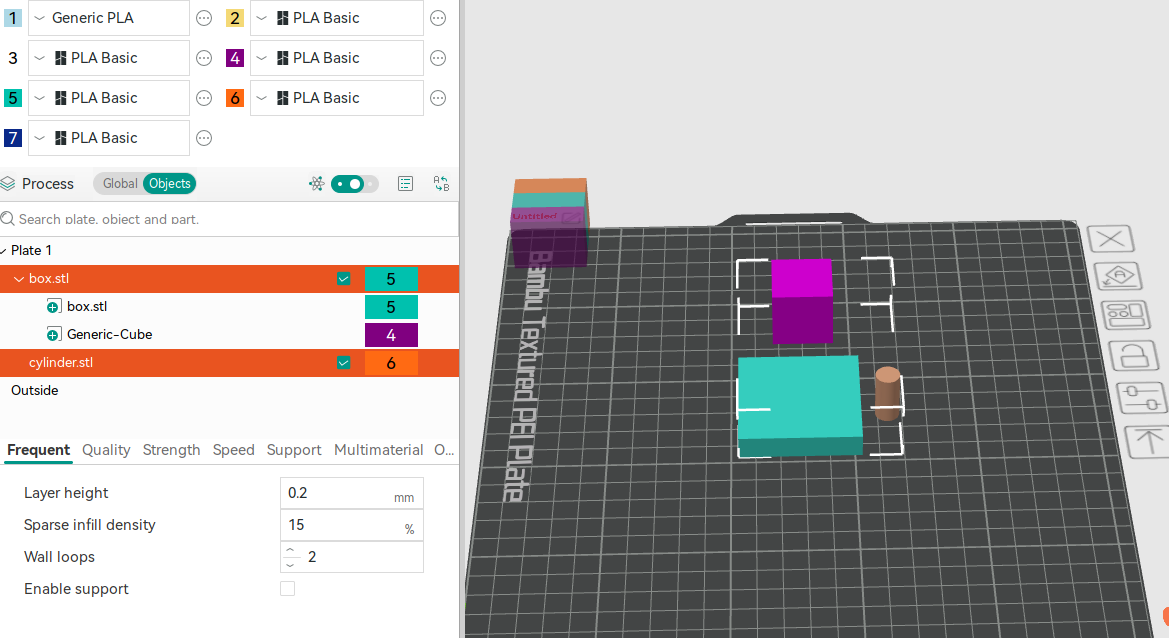Click the Sparse infill density field
This screenshot has width=1169, height=638.
point(352,525)
